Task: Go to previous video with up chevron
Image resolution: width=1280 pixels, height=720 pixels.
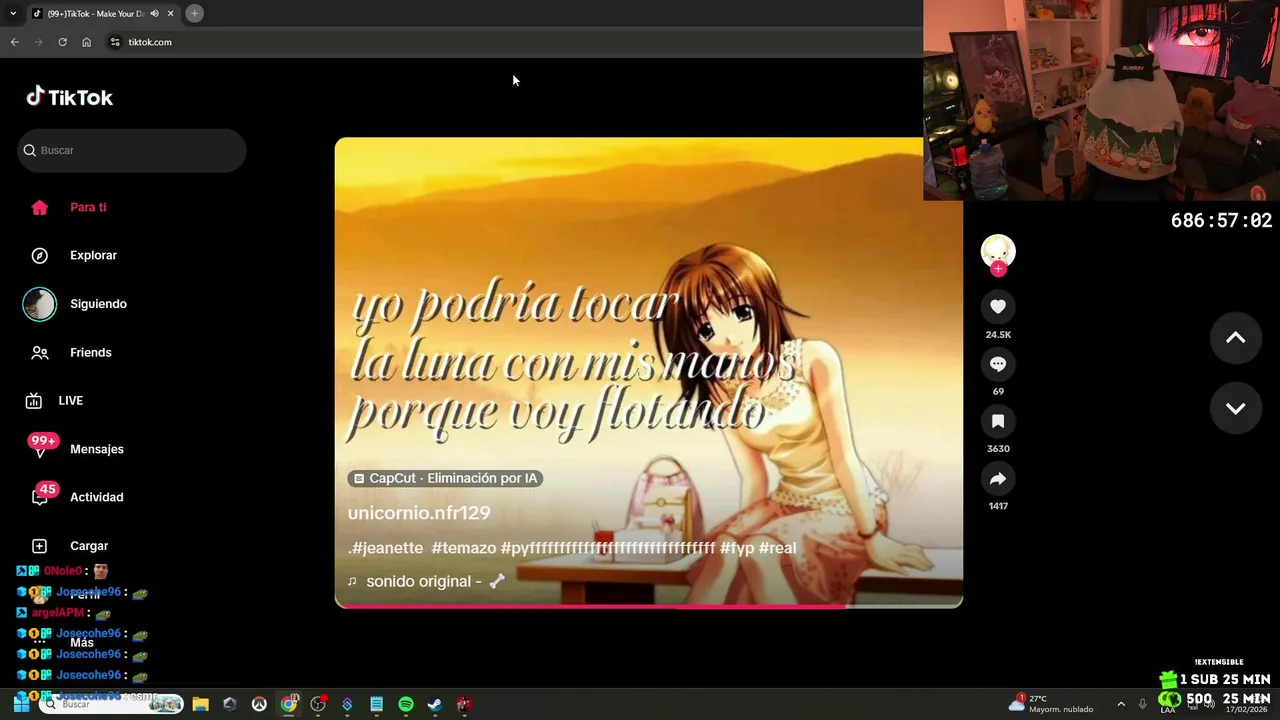Action: (x=1236, y=338)
